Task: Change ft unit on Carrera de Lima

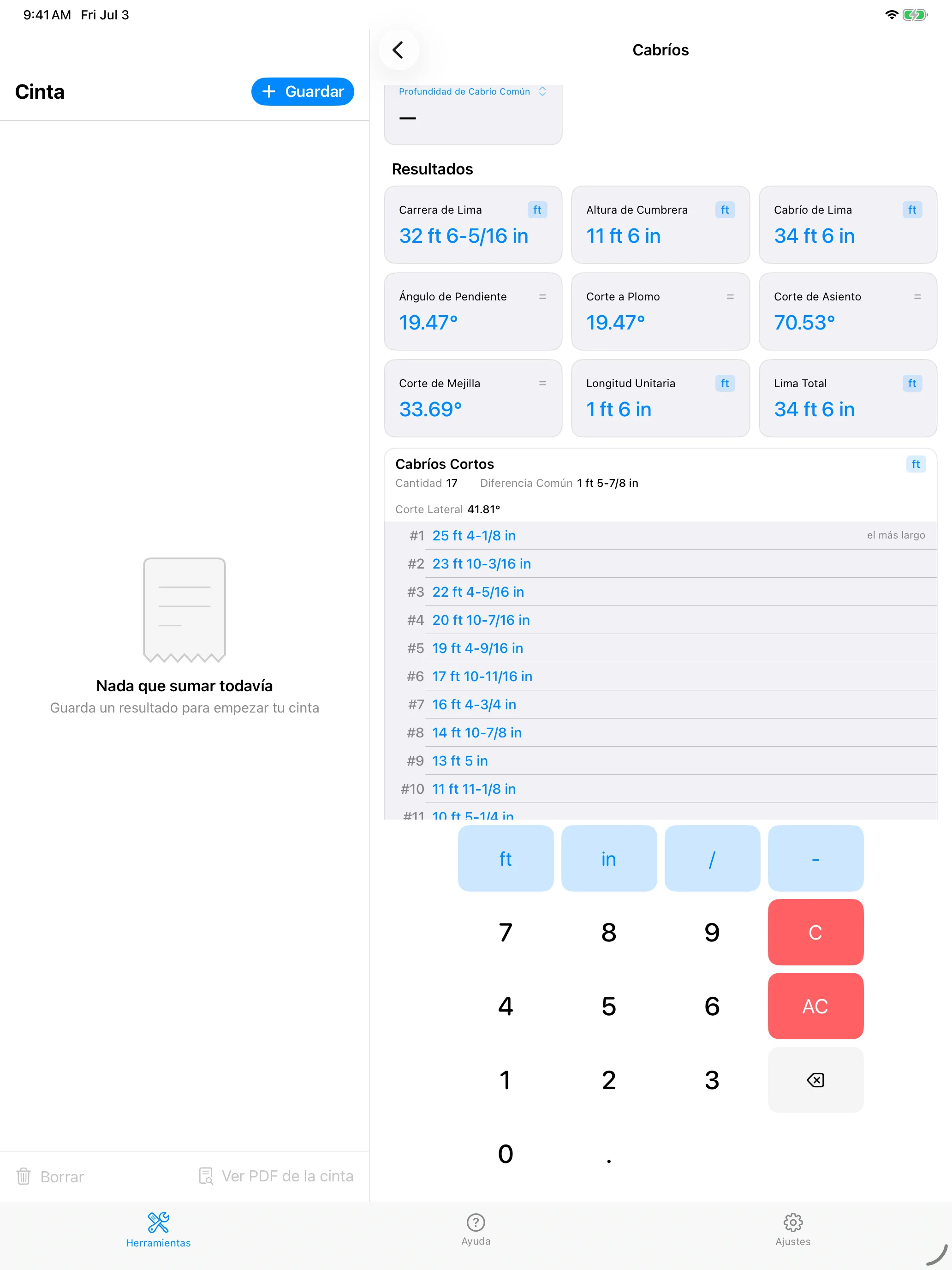Action: click(537, 210)
